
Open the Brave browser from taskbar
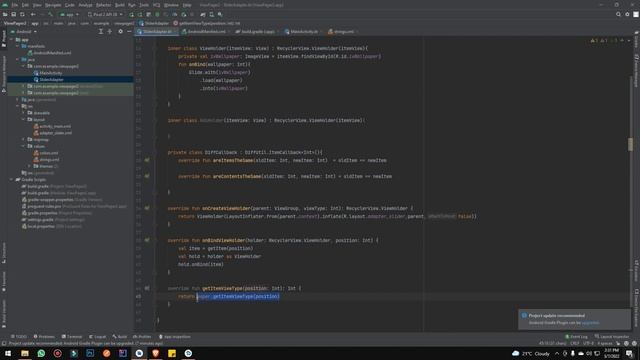[x=156, y=353]
